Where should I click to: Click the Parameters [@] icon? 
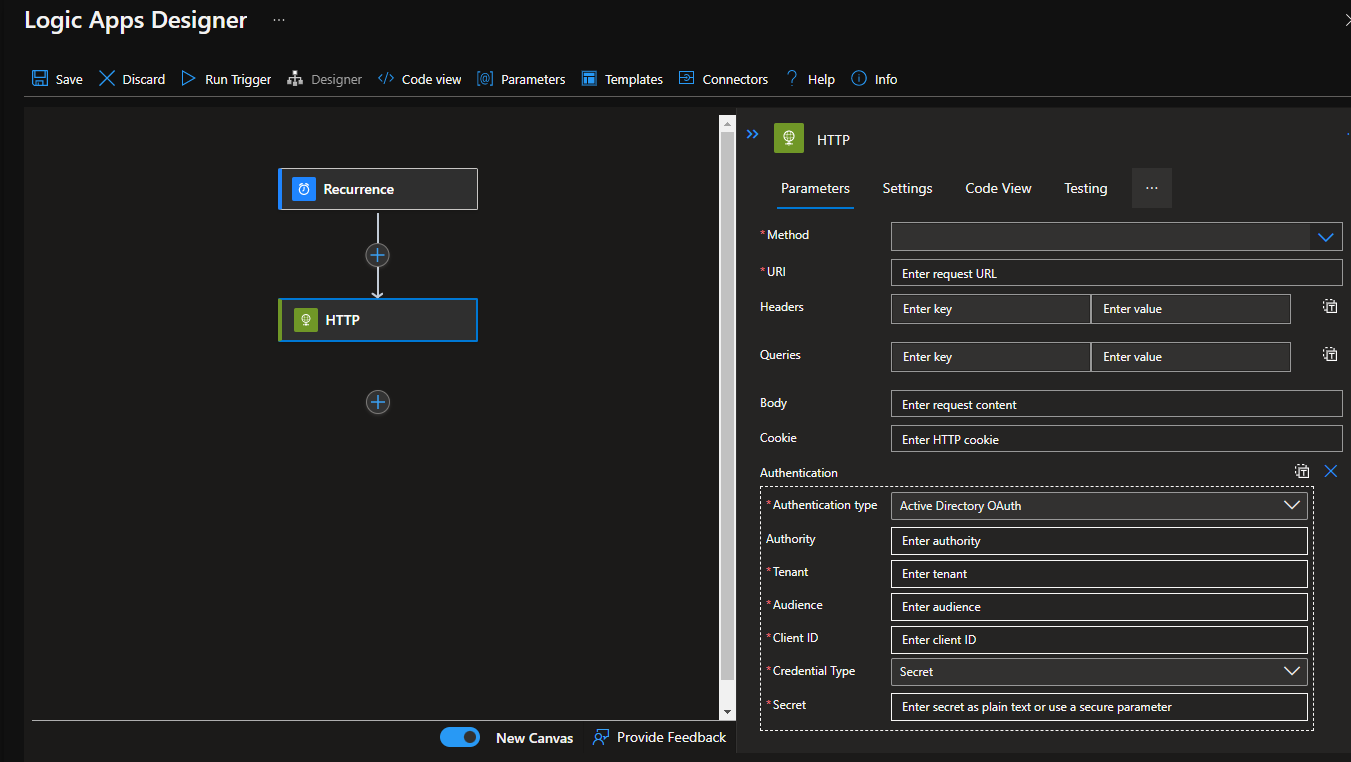[x=485, y=79]
